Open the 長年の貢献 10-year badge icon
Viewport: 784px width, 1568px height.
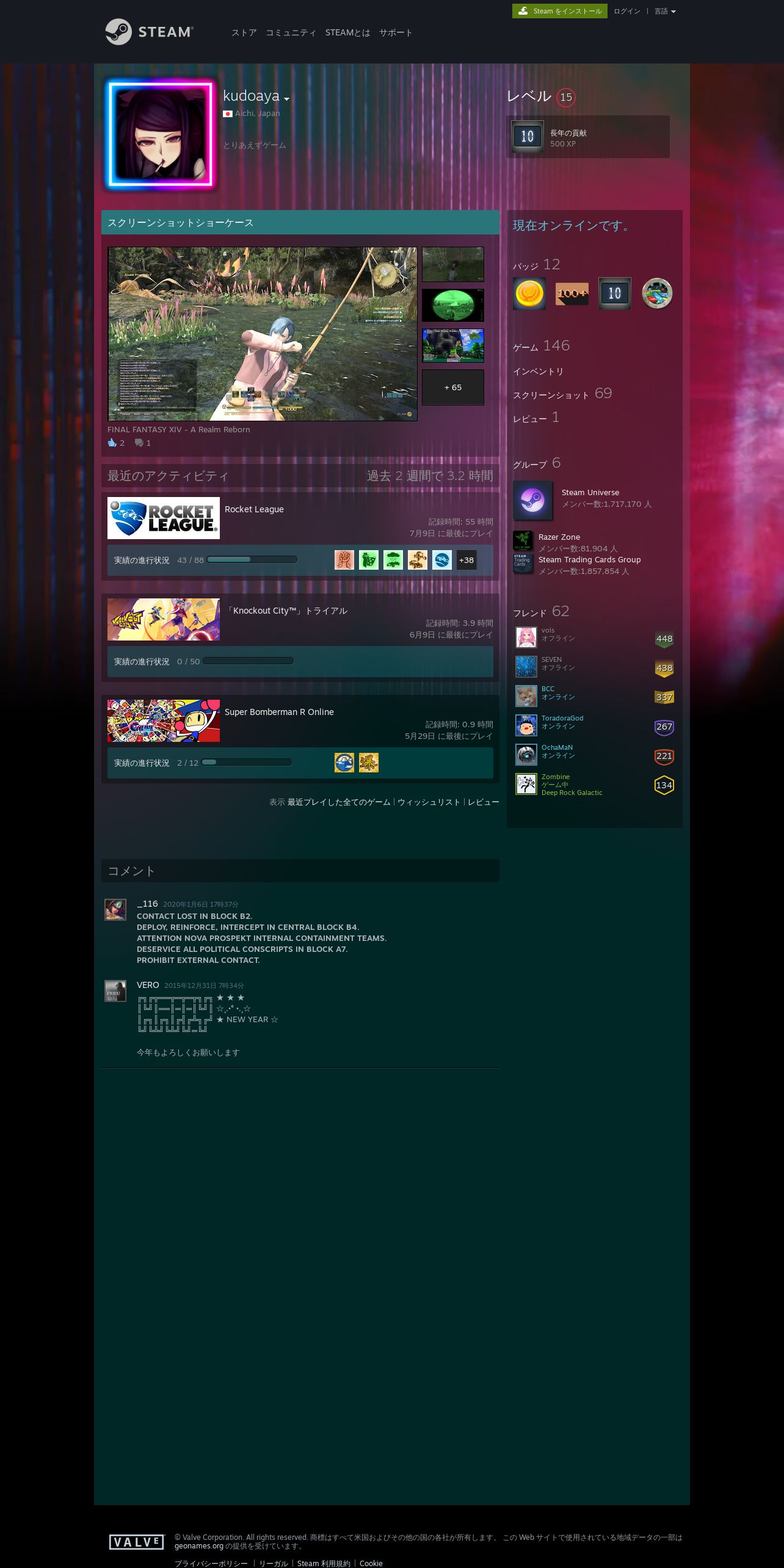[x=527, y=137]
